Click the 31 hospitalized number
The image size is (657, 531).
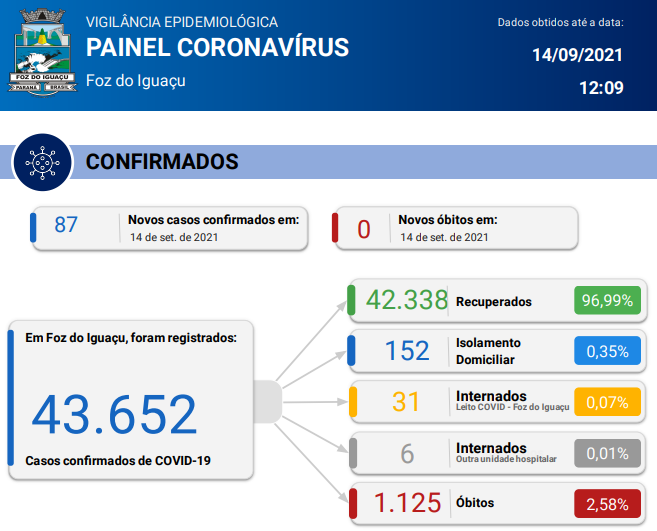(x=406, y=401)
